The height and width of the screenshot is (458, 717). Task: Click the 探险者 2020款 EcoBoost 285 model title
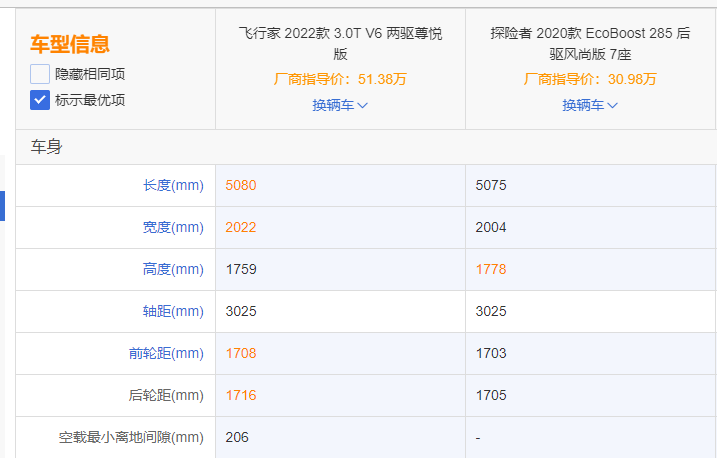(590, 43)
